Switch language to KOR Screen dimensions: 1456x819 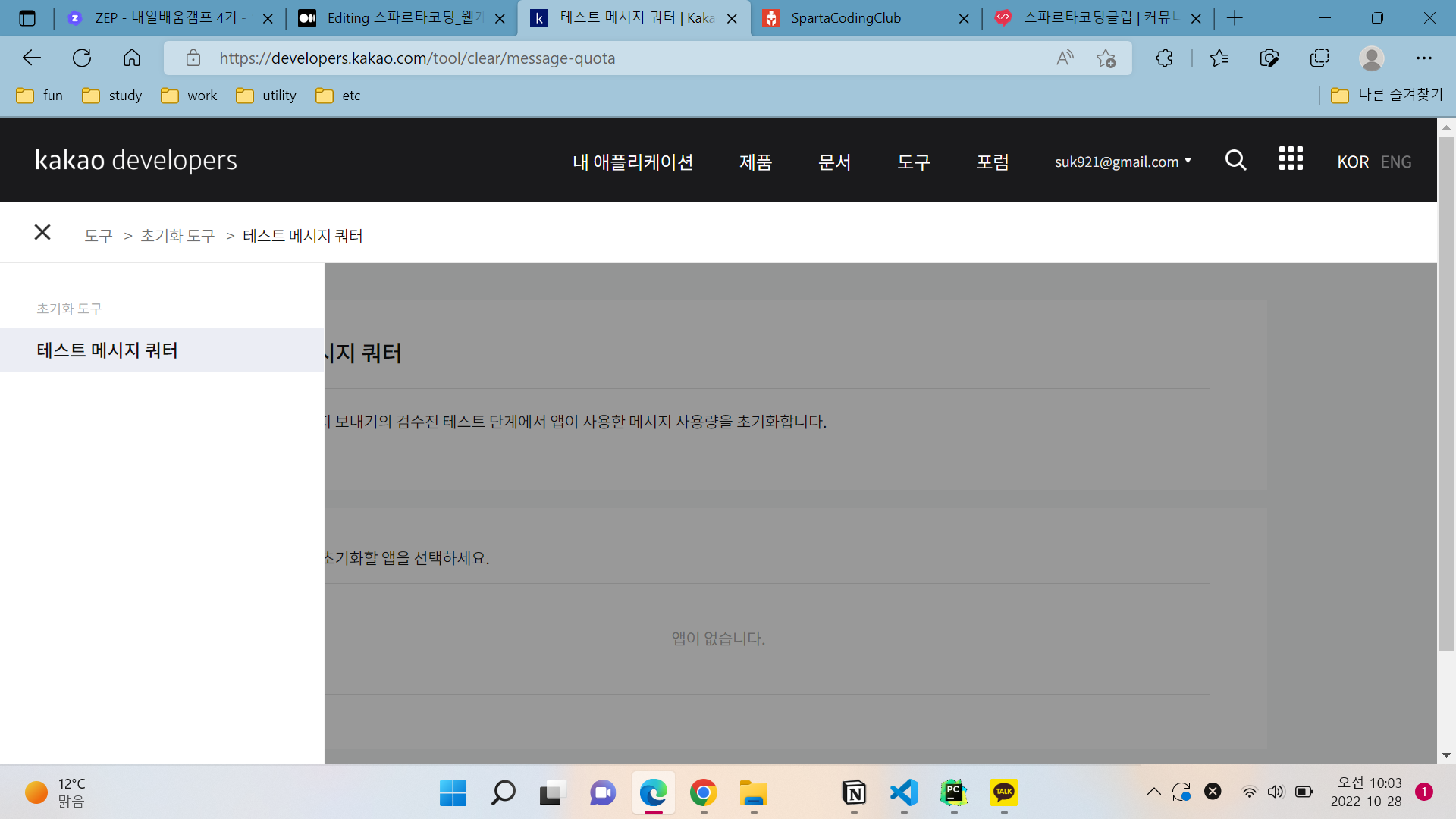tap(1353, 162)
